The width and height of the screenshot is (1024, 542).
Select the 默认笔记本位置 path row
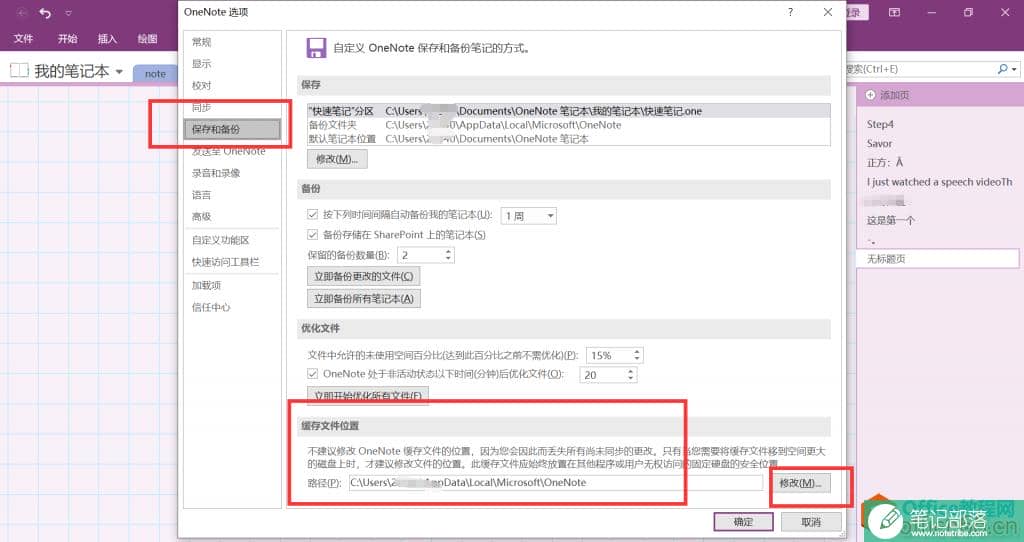click(568, 138)
